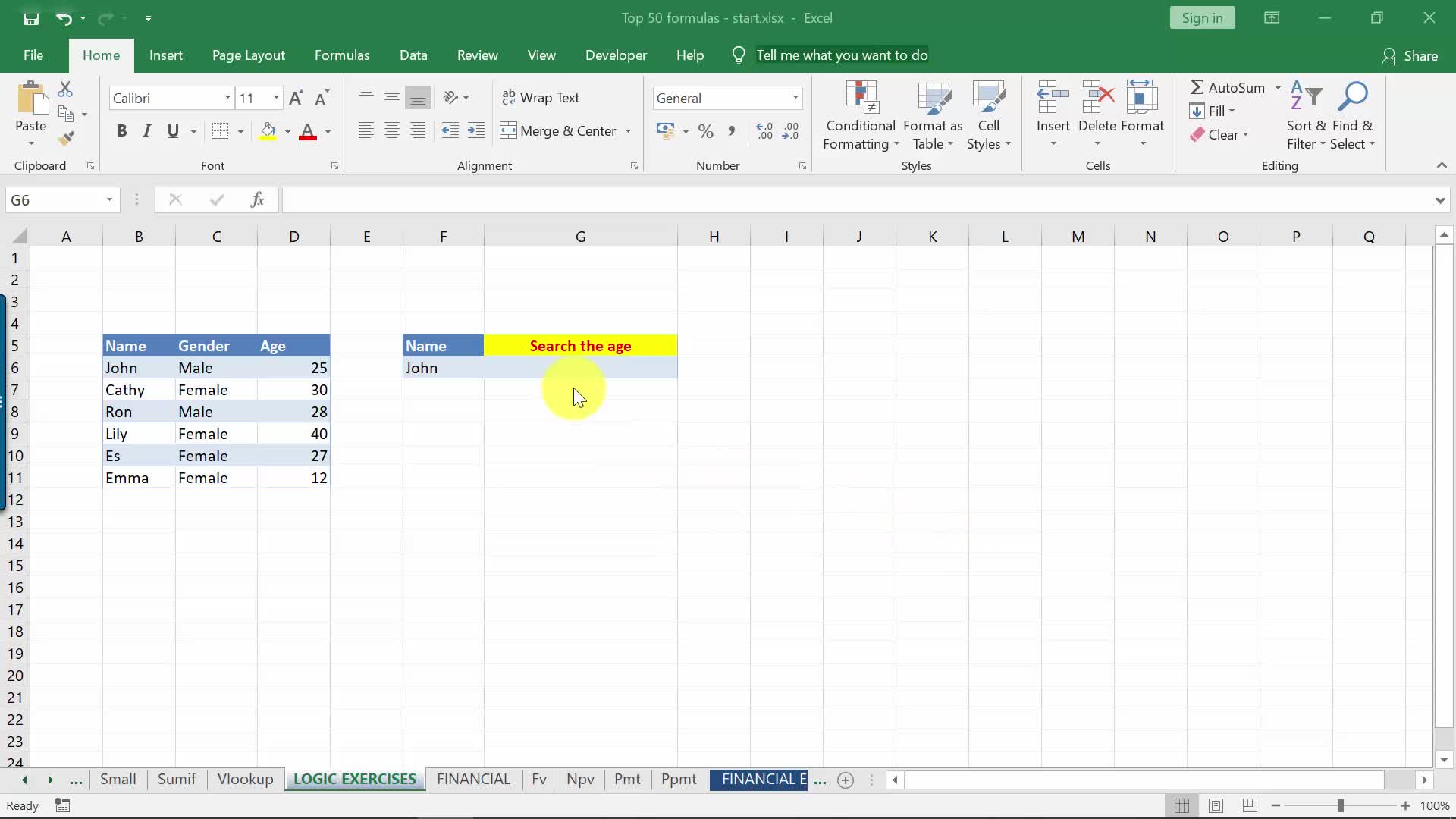Click the Percent Style icon
Viewport: 1456px width, 819px height.
click(705, 131)
